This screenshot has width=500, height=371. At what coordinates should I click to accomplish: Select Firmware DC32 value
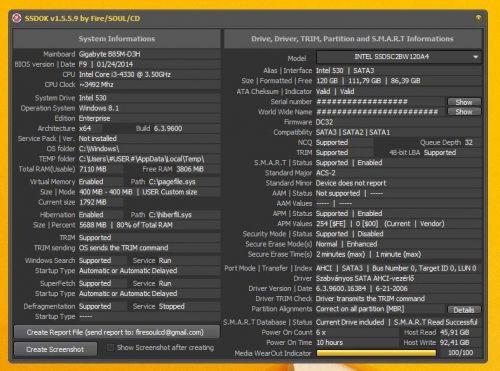click(324, 122)
